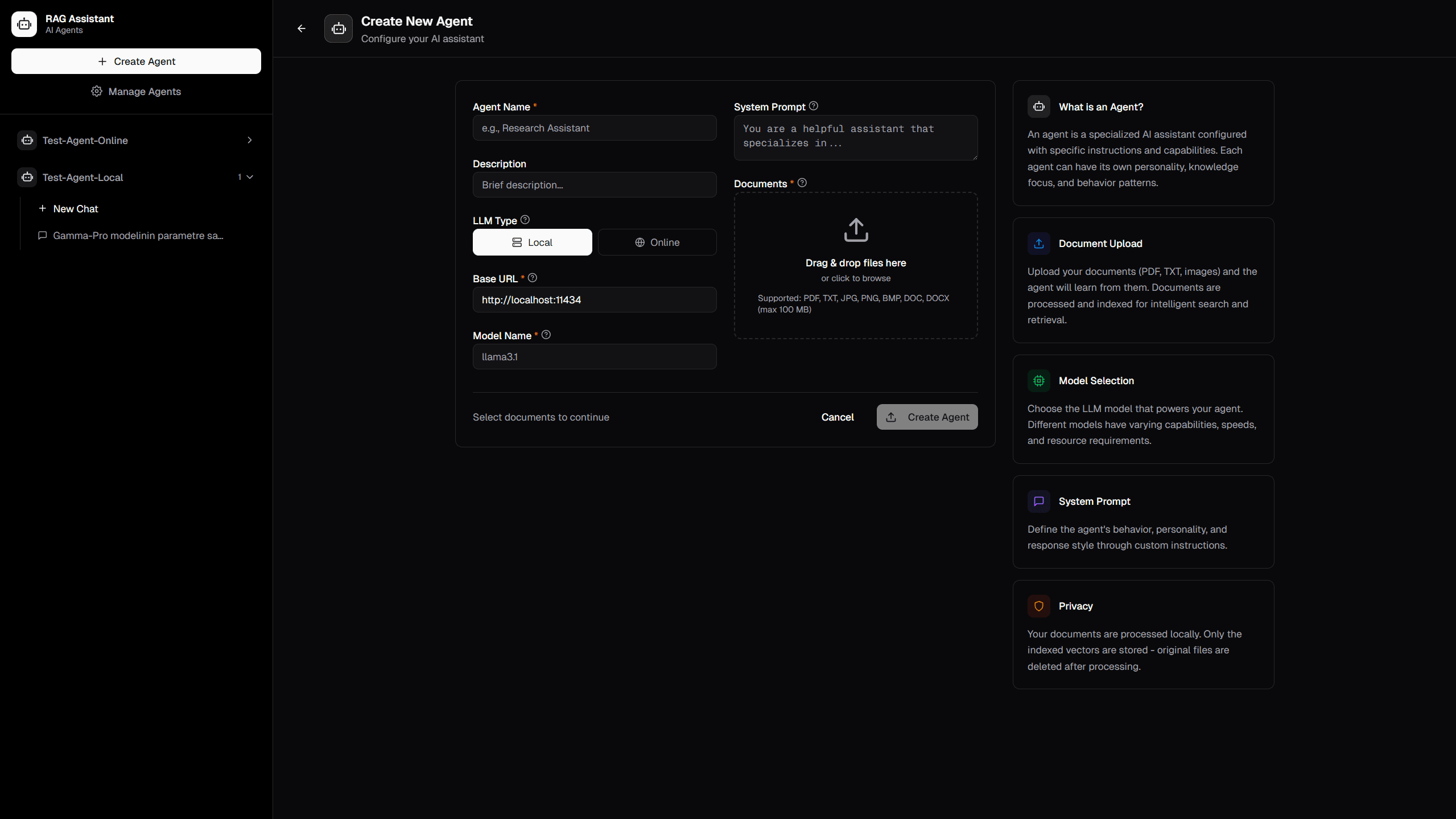Go back using the left arrow
The height and width of the screenshot is (819, 1456).
point(302,28)
